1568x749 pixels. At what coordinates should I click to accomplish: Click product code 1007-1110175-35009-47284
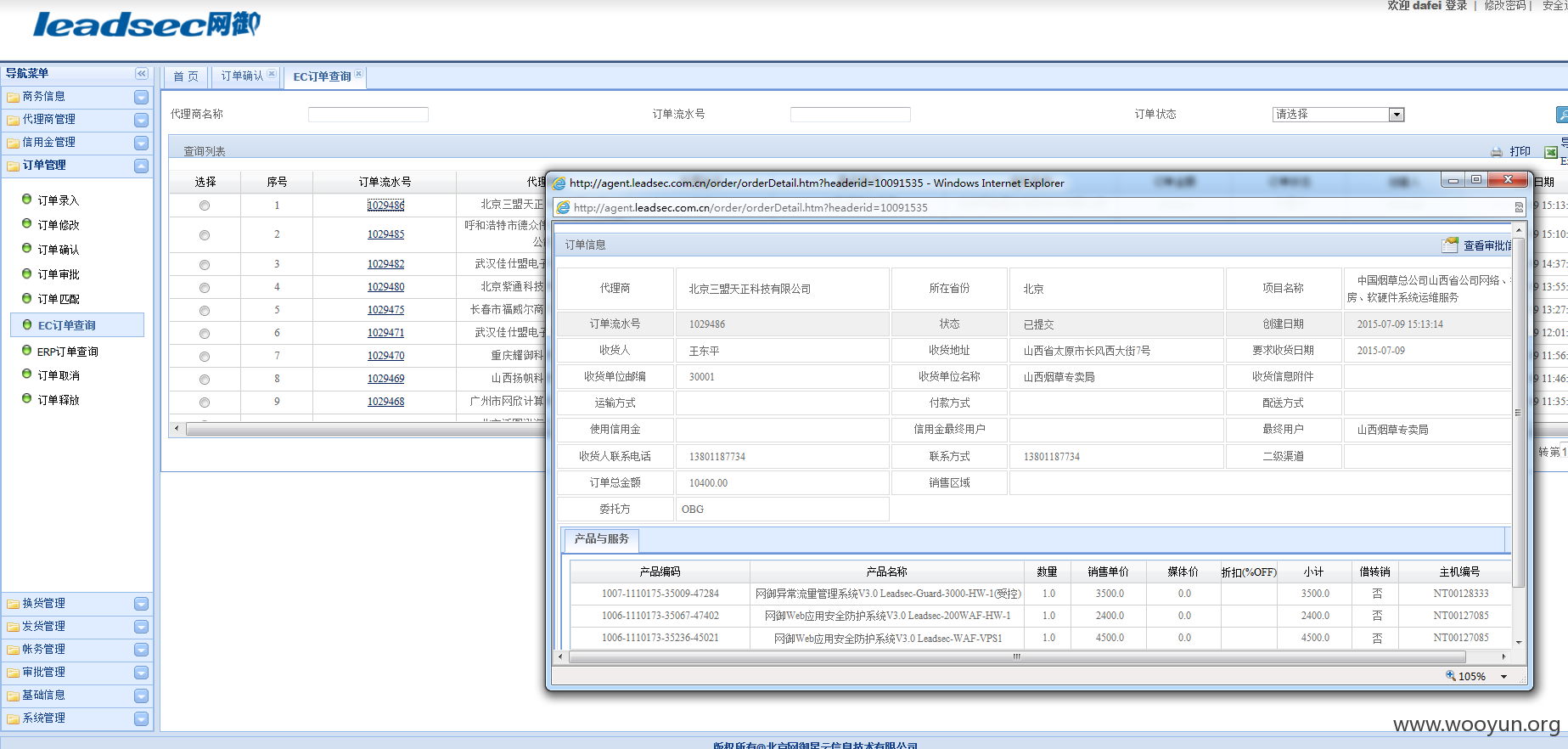click(660, 594)
